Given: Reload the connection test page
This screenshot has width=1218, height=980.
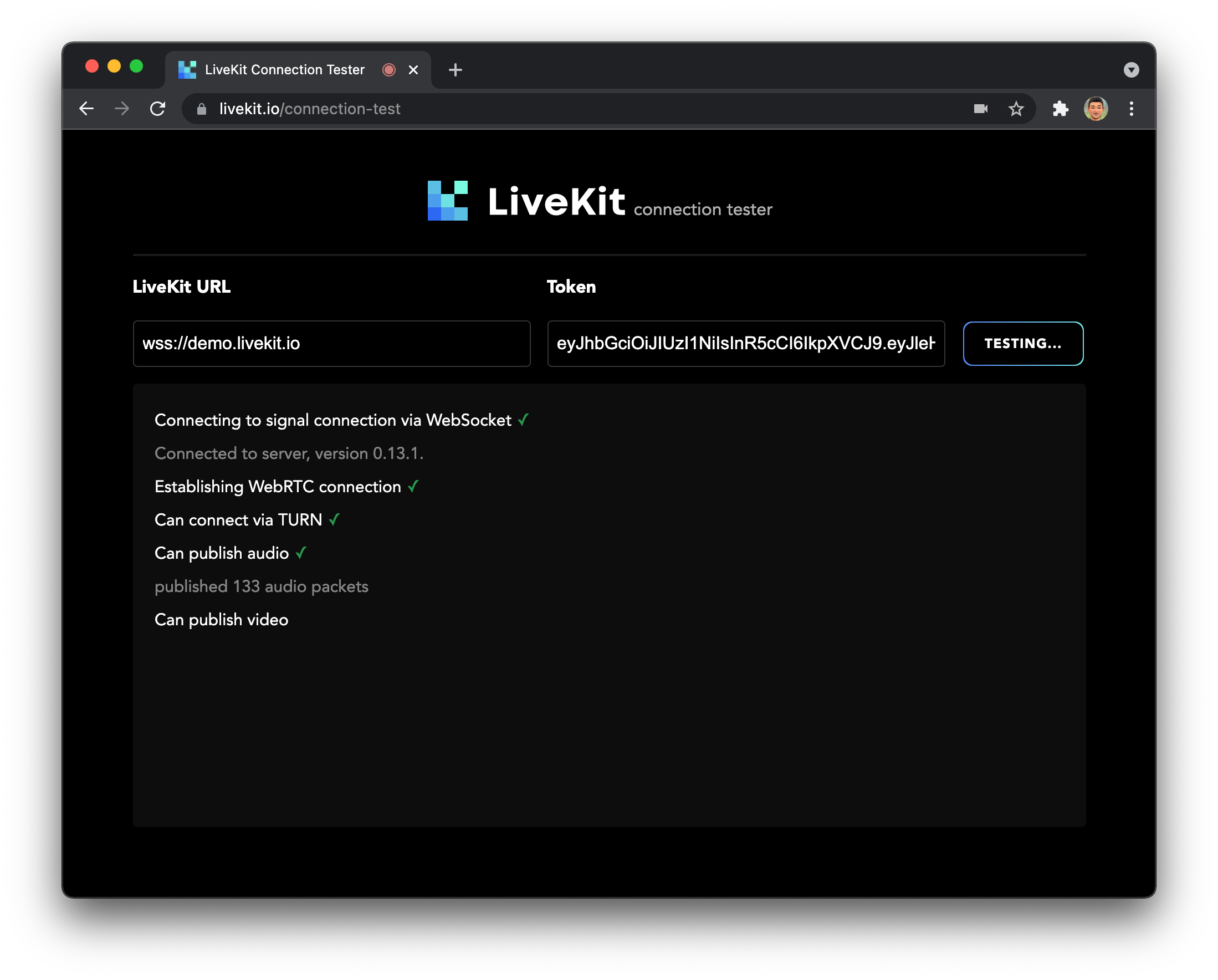Looking at the screenshot, I should 157,109.
